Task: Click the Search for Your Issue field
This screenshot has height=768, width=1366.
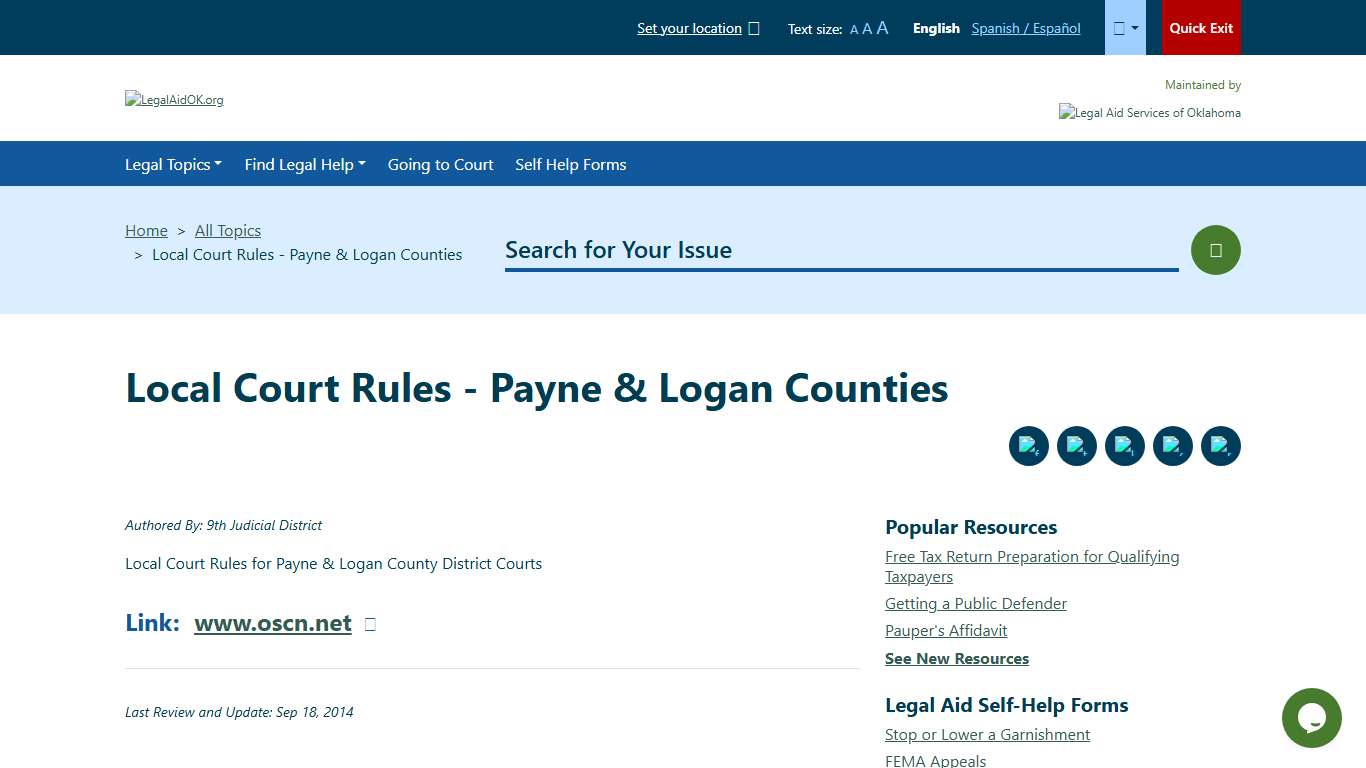Action: (840, 250)
